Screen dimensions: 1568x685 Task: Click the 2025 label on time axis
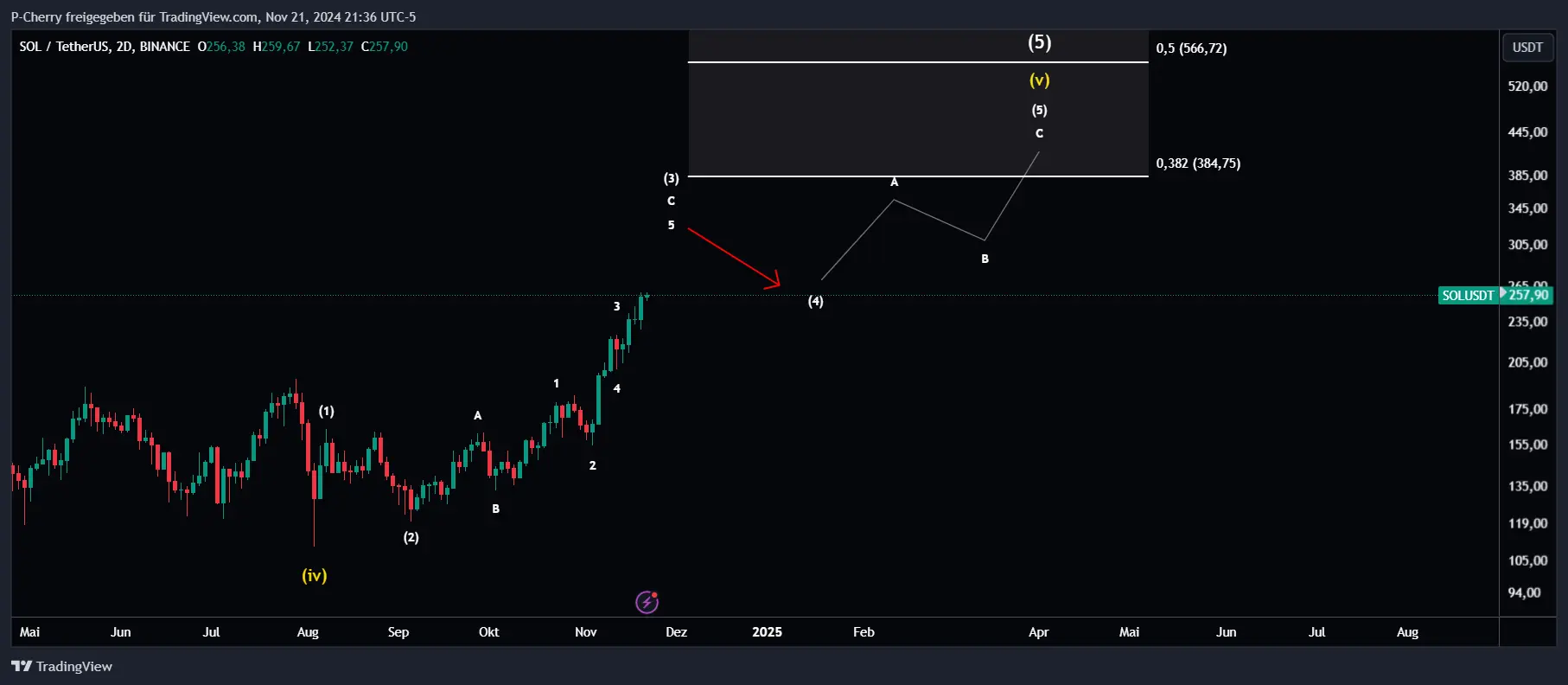tap(768, 632)
